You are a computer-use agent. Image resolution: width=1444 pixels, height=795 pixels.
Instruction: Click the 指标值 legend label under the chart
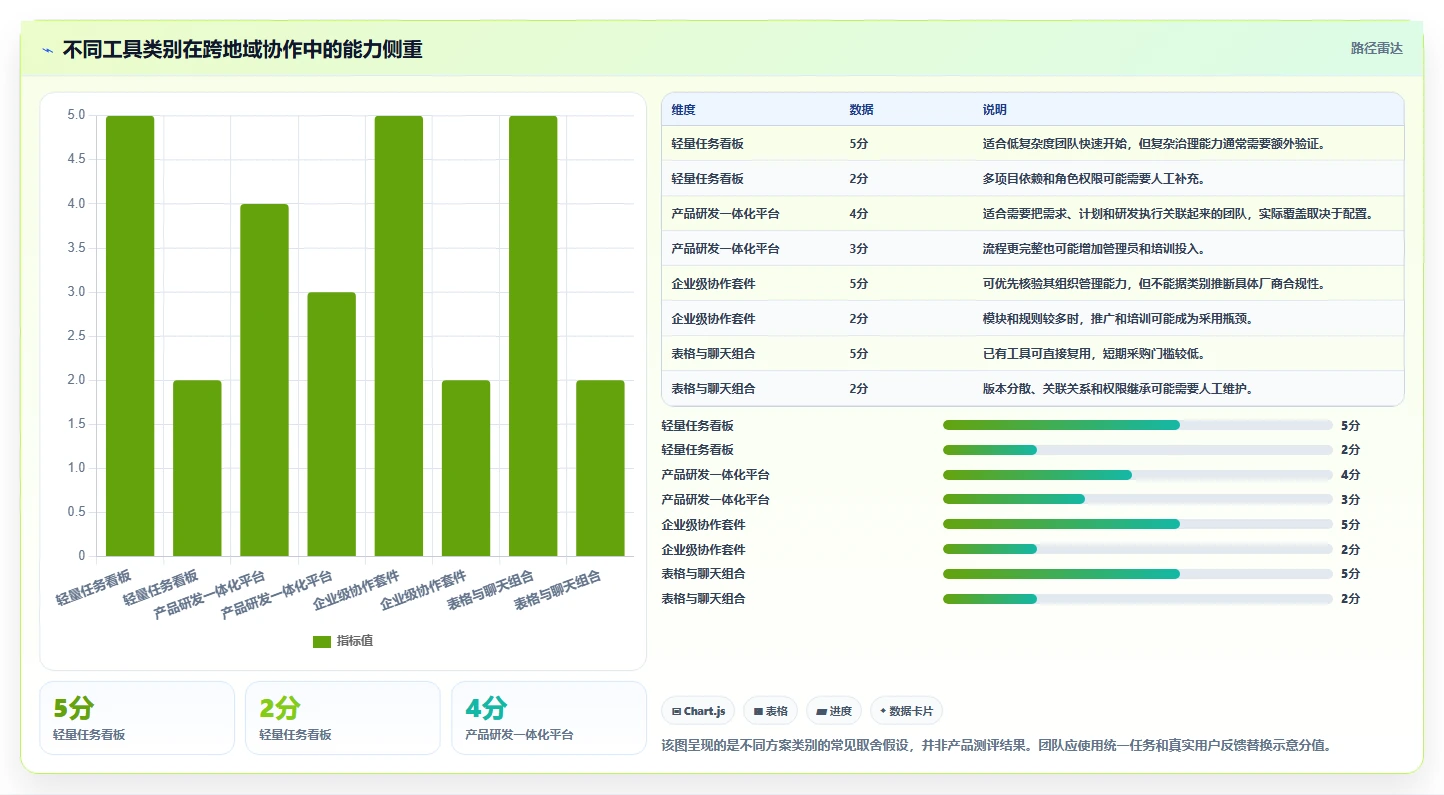(355, 641)
